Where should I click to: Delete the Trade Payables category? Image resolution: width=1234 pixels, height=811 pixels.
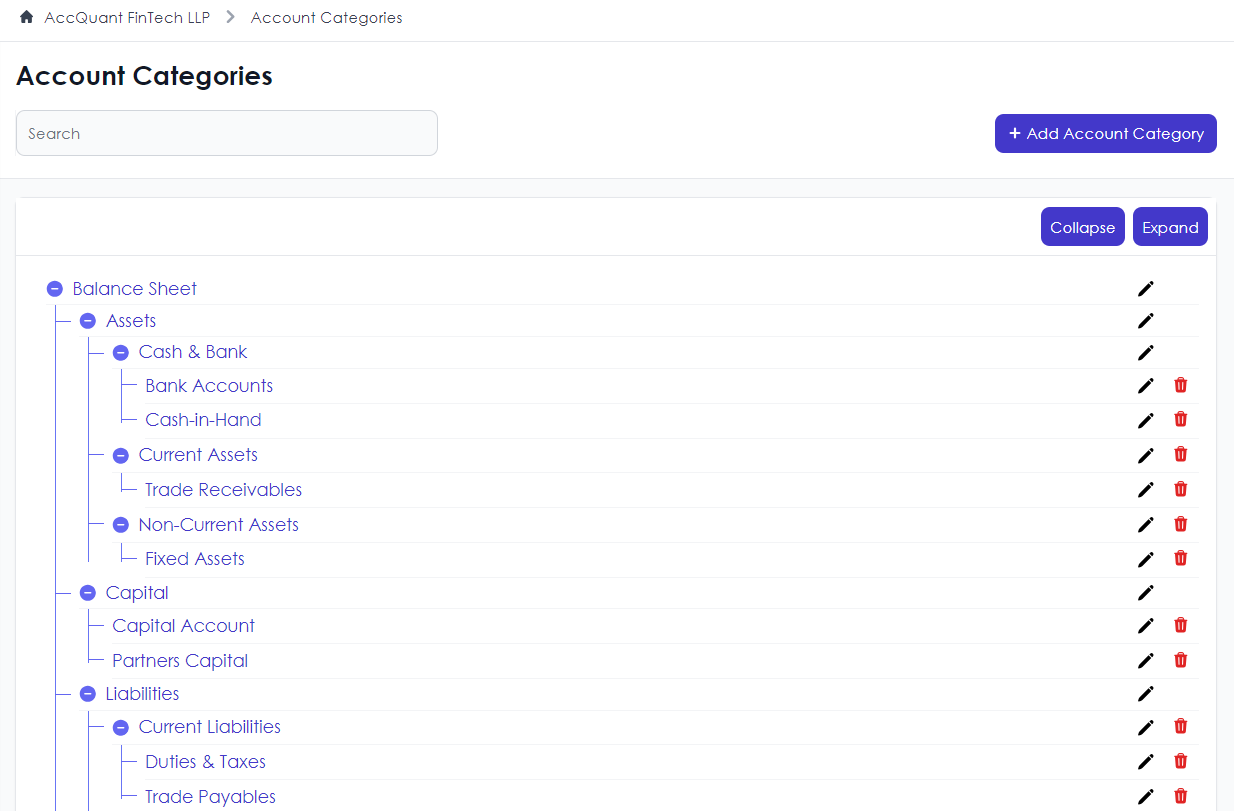1181,796
